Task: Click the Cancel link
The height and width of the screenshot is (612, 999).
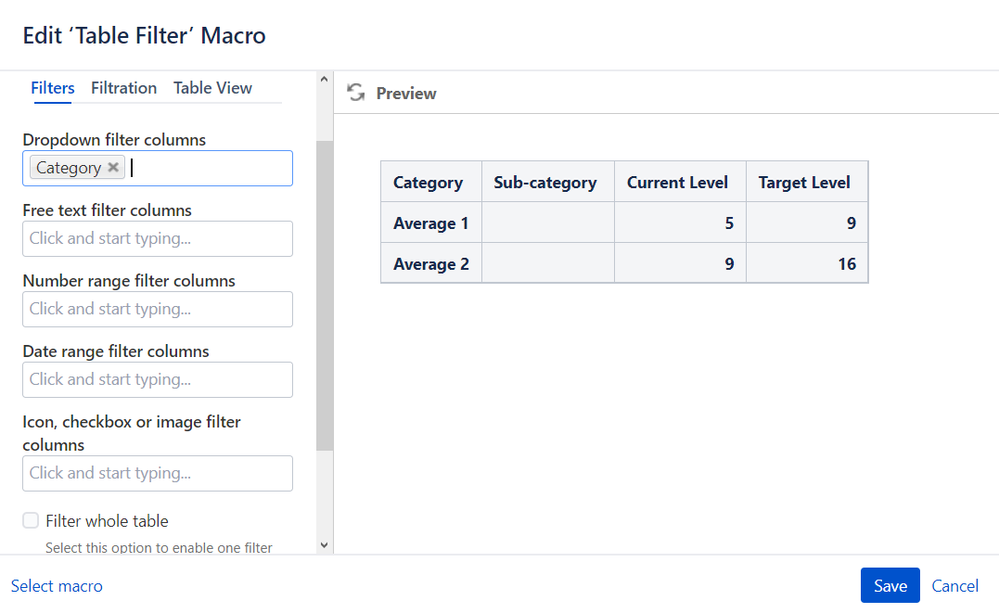Action: [x=955, y=586]
